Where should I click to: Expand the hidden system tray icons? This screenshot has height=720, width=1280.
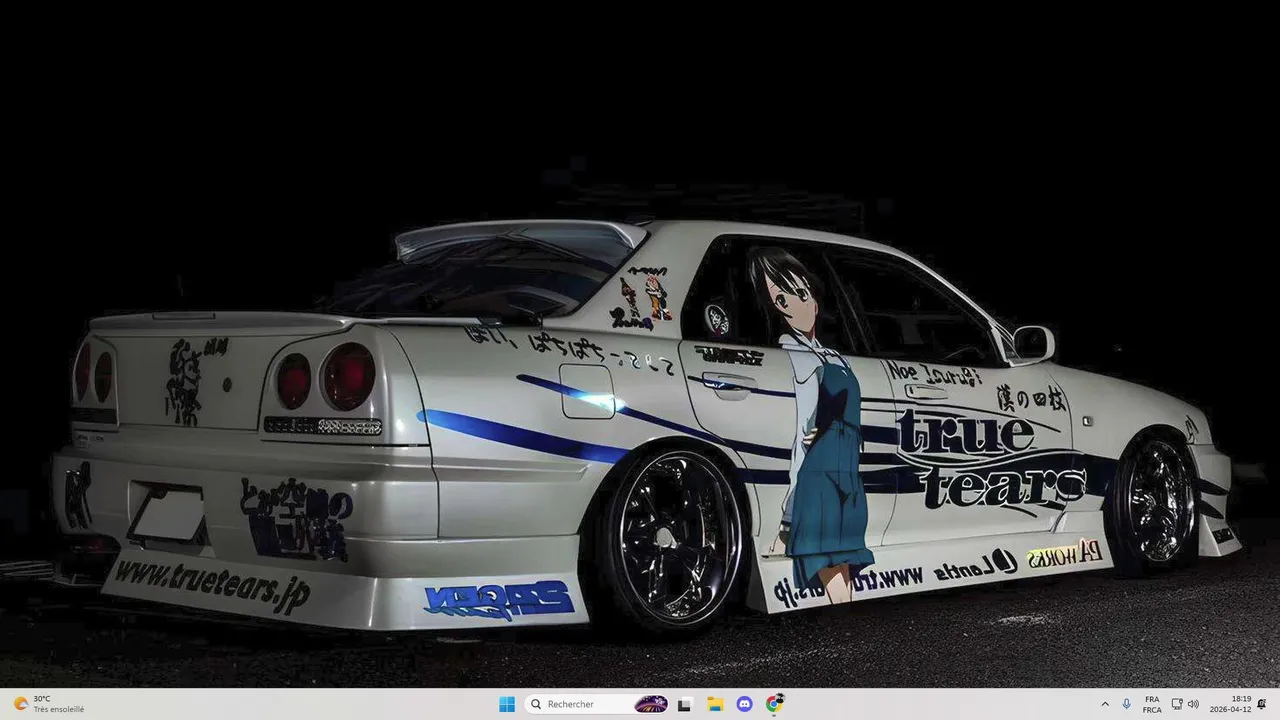tap(1105, 704)
